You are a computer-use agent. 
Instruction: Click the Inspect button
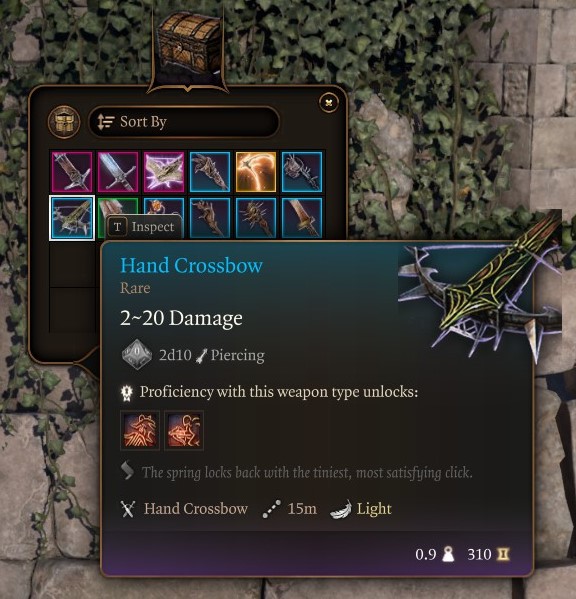tap(144, 227)
